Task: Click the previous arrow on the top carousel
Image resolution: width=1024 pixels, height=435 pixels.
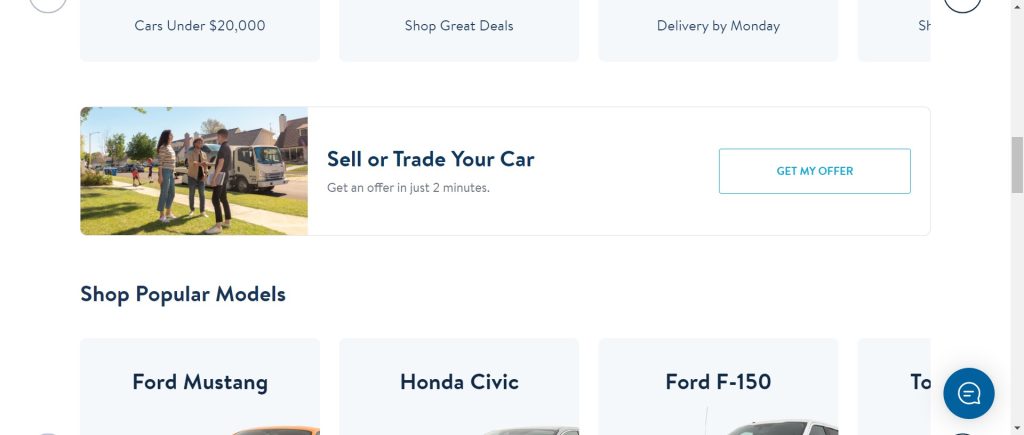Action: (48, 3)
